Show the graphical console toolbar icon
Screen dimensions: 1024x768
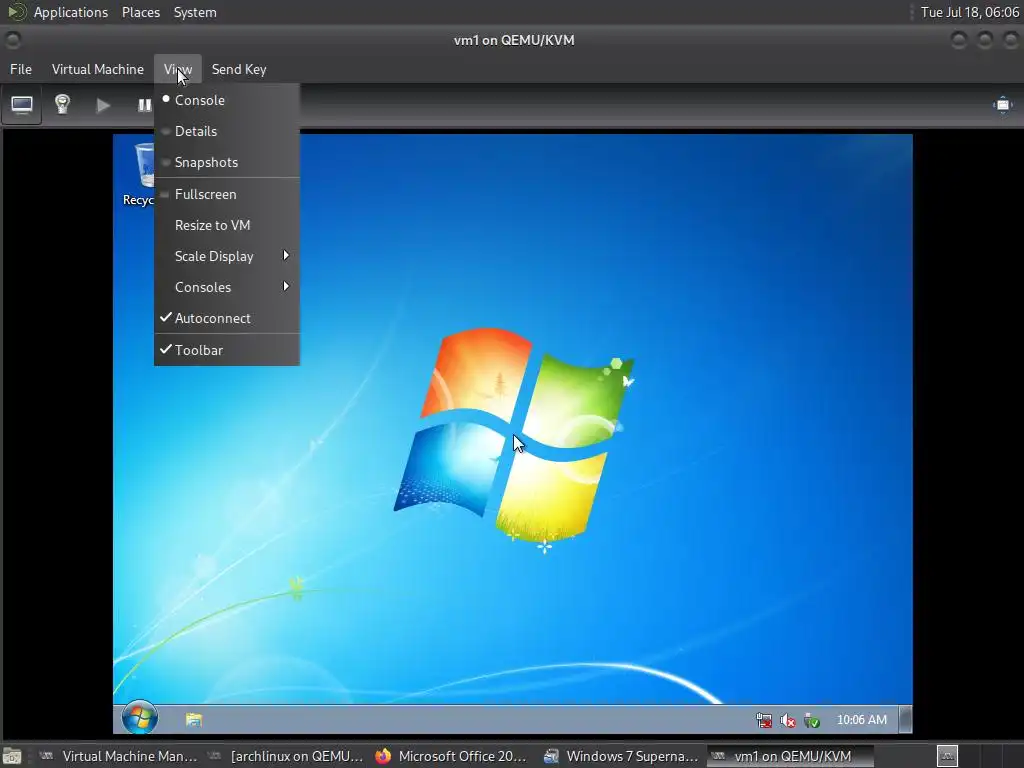(22, 105)
